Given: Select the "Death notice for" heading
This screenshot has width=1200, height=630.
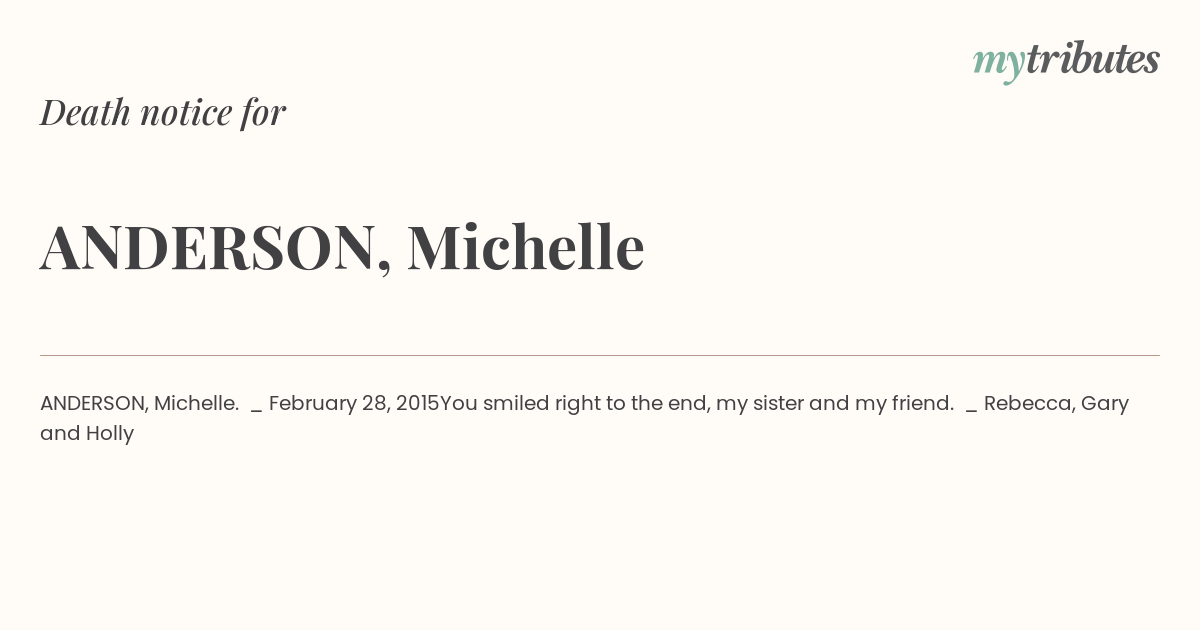Looking at the screenshot, I should 163,112.
